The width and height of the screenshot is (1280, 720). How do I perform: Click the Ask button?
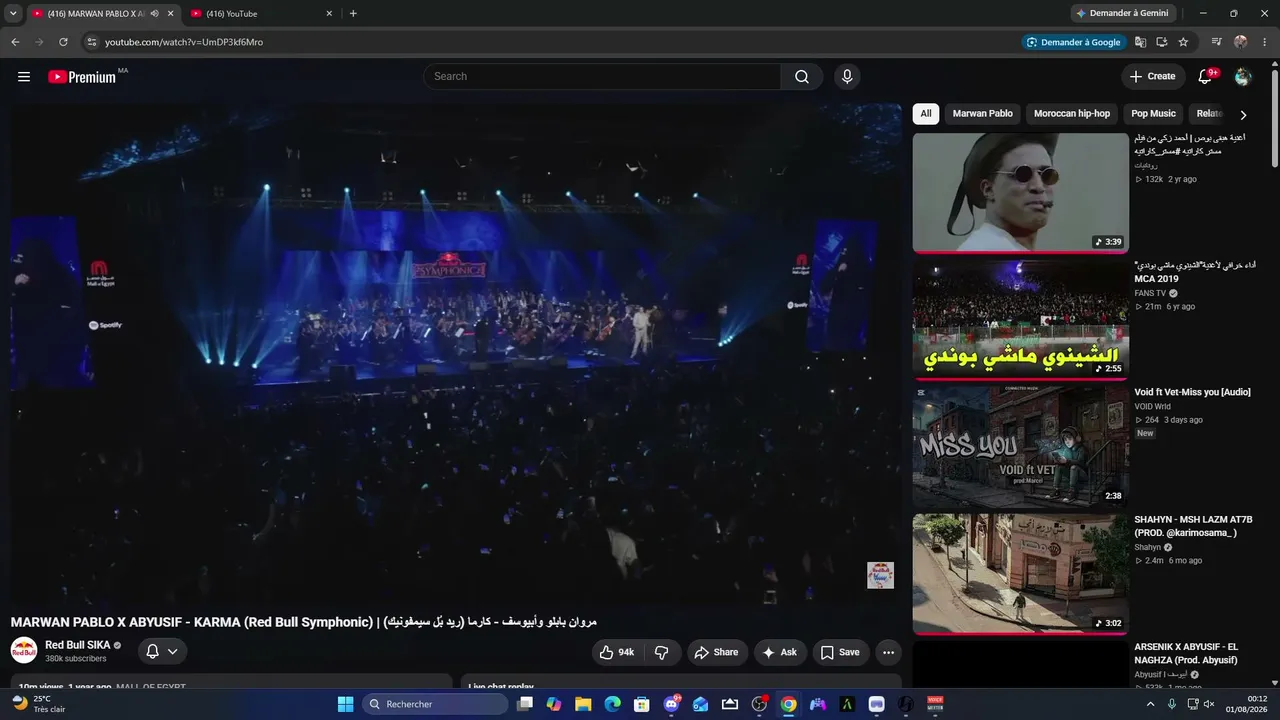780,652
